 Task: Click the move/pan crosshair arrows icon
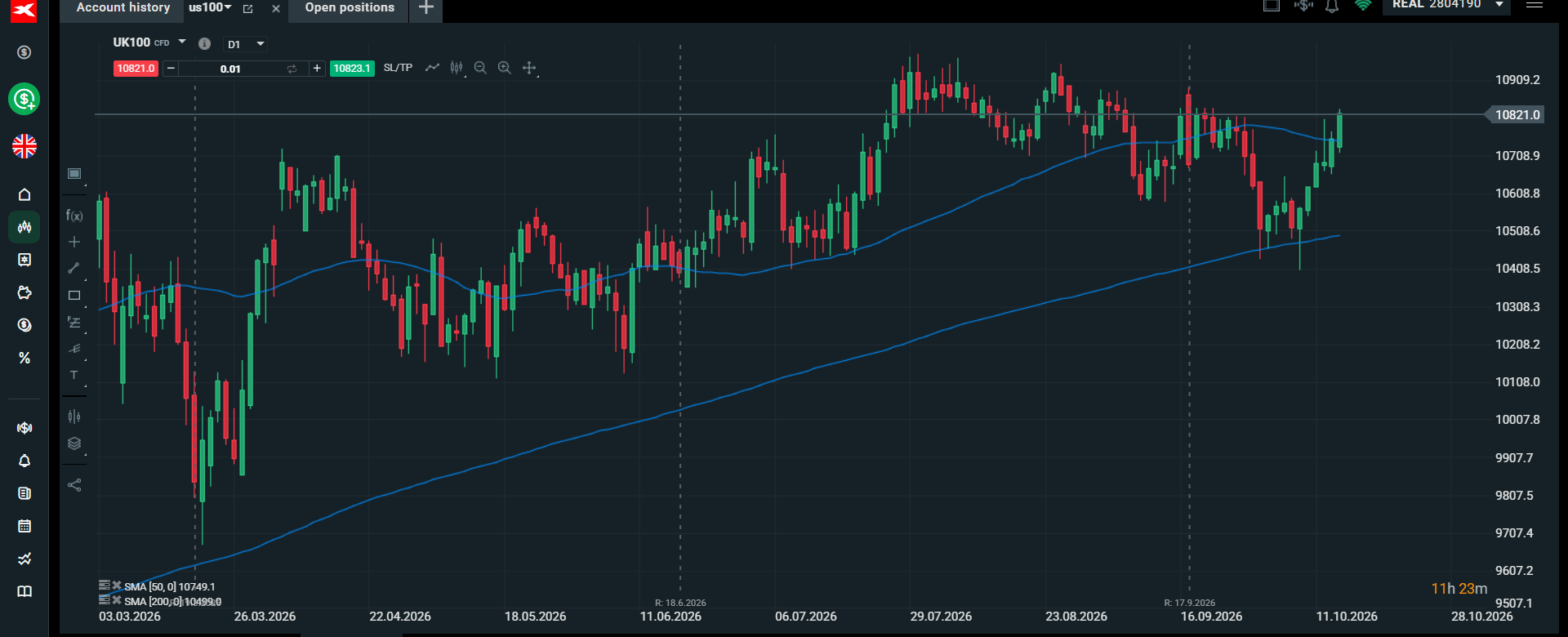(529, 68)
